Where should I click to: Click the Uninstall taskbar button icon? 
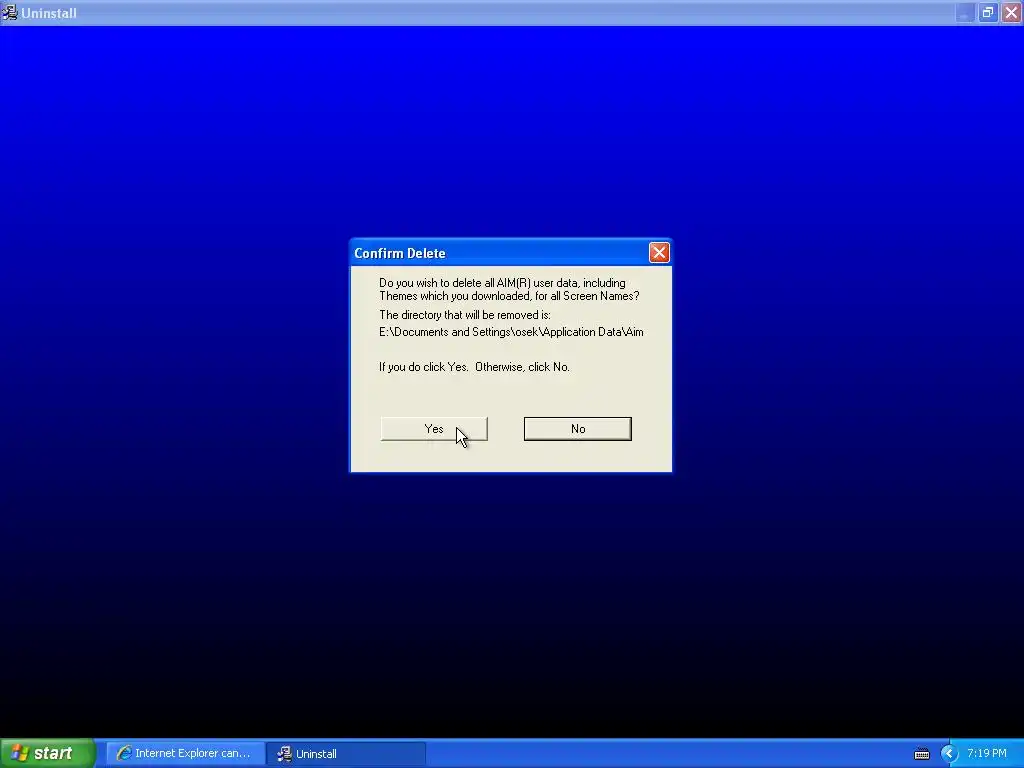[284, 753]
